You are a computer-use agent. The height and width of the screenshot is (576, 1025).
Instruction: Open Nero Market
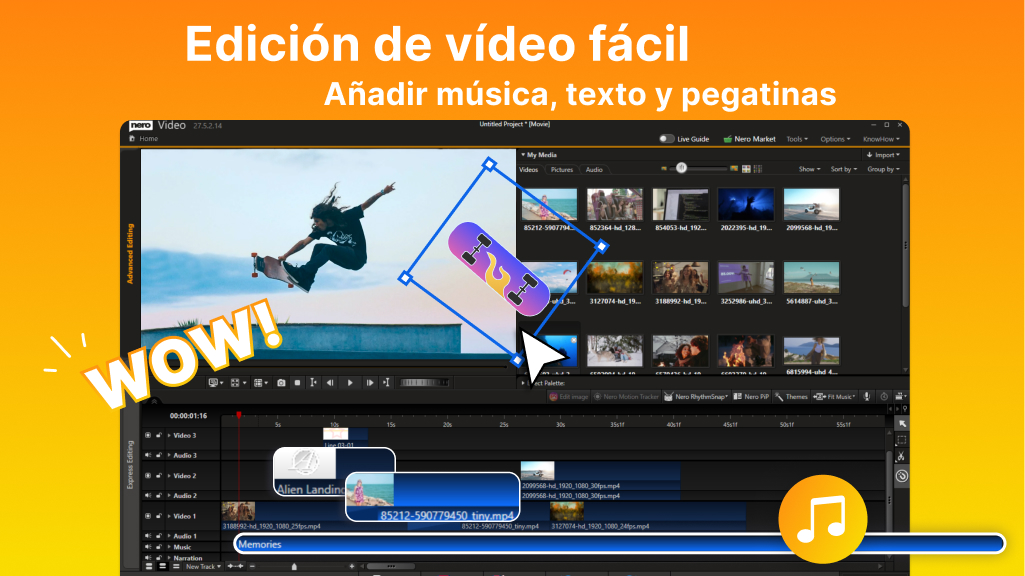tap(752, 138)
